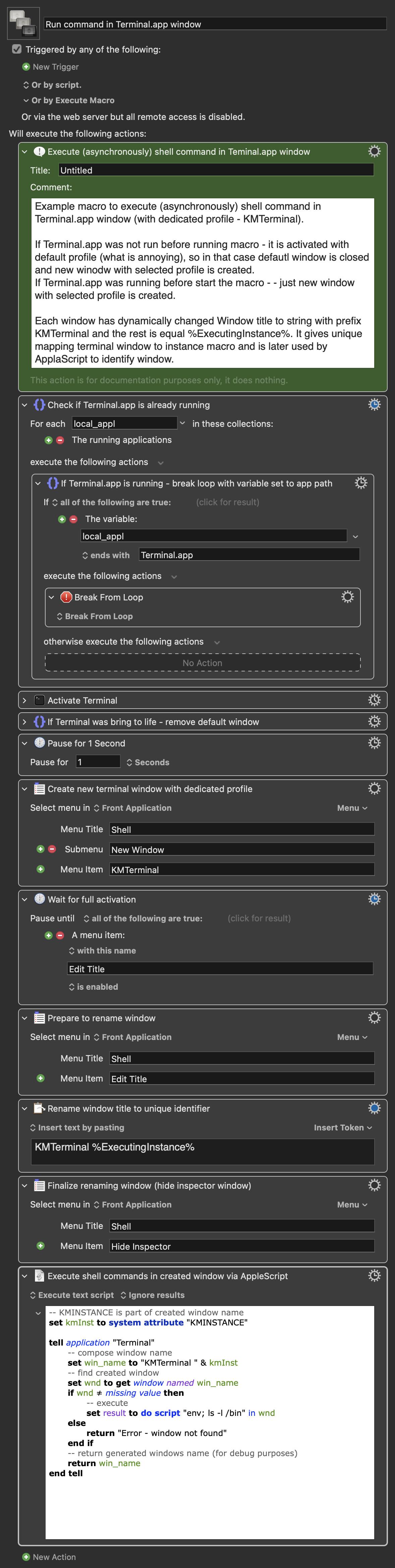Open the 'ends with' condition dropdown

106,555
